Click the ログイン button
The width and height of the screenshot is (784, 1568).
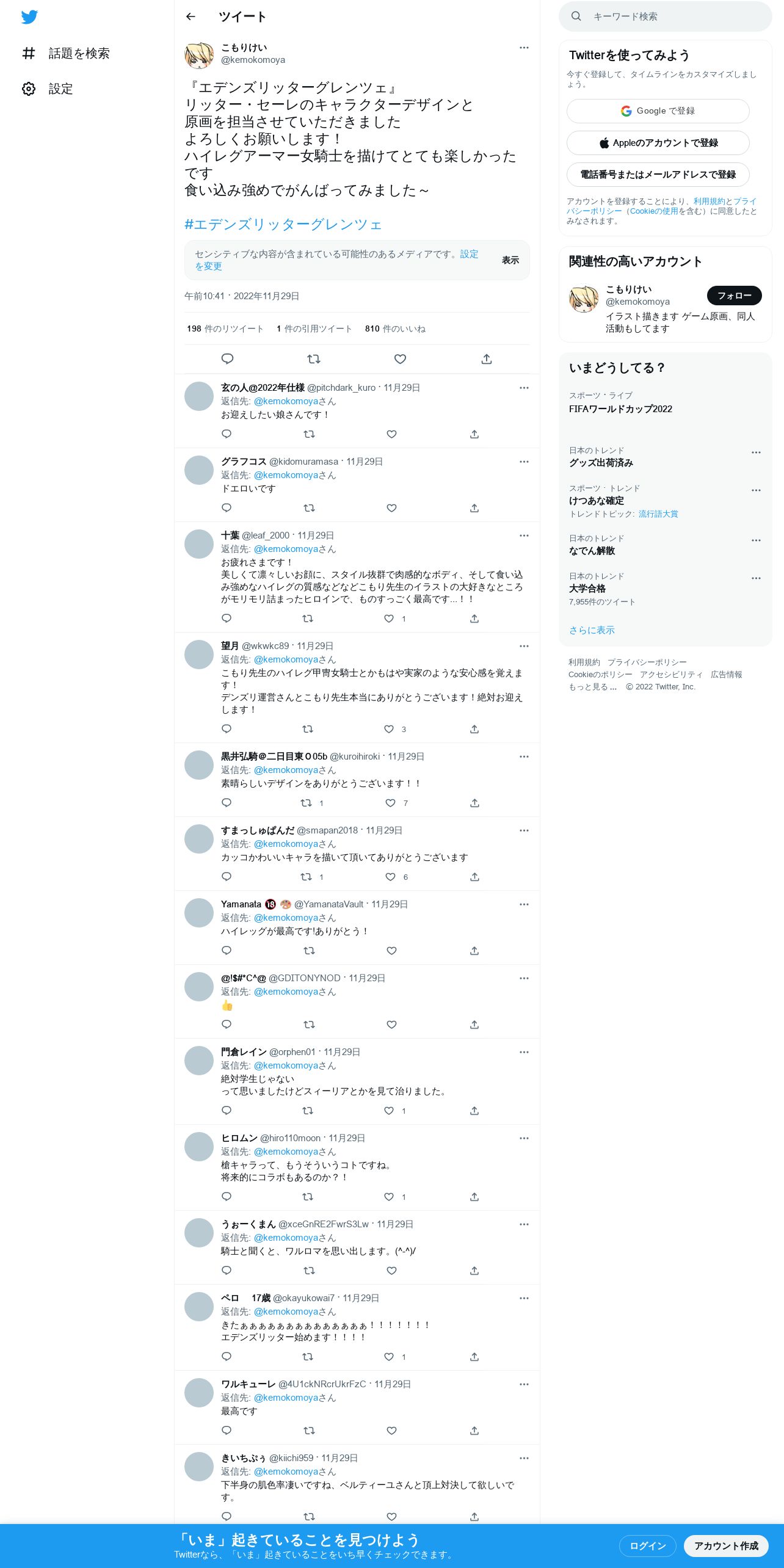[648, 1545]
